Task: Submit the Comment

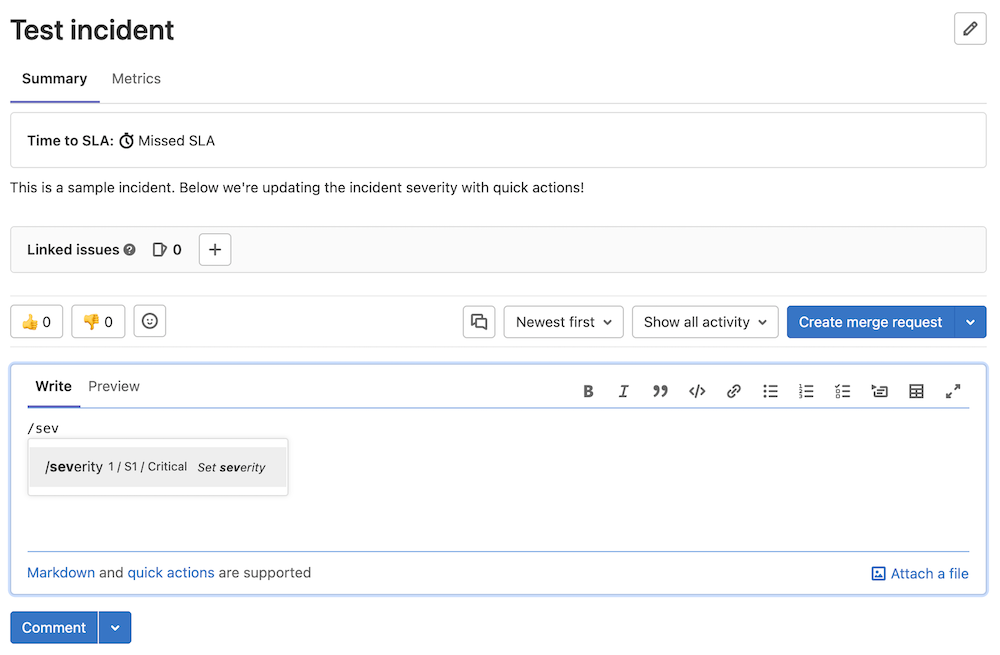Action: [53, 627]
